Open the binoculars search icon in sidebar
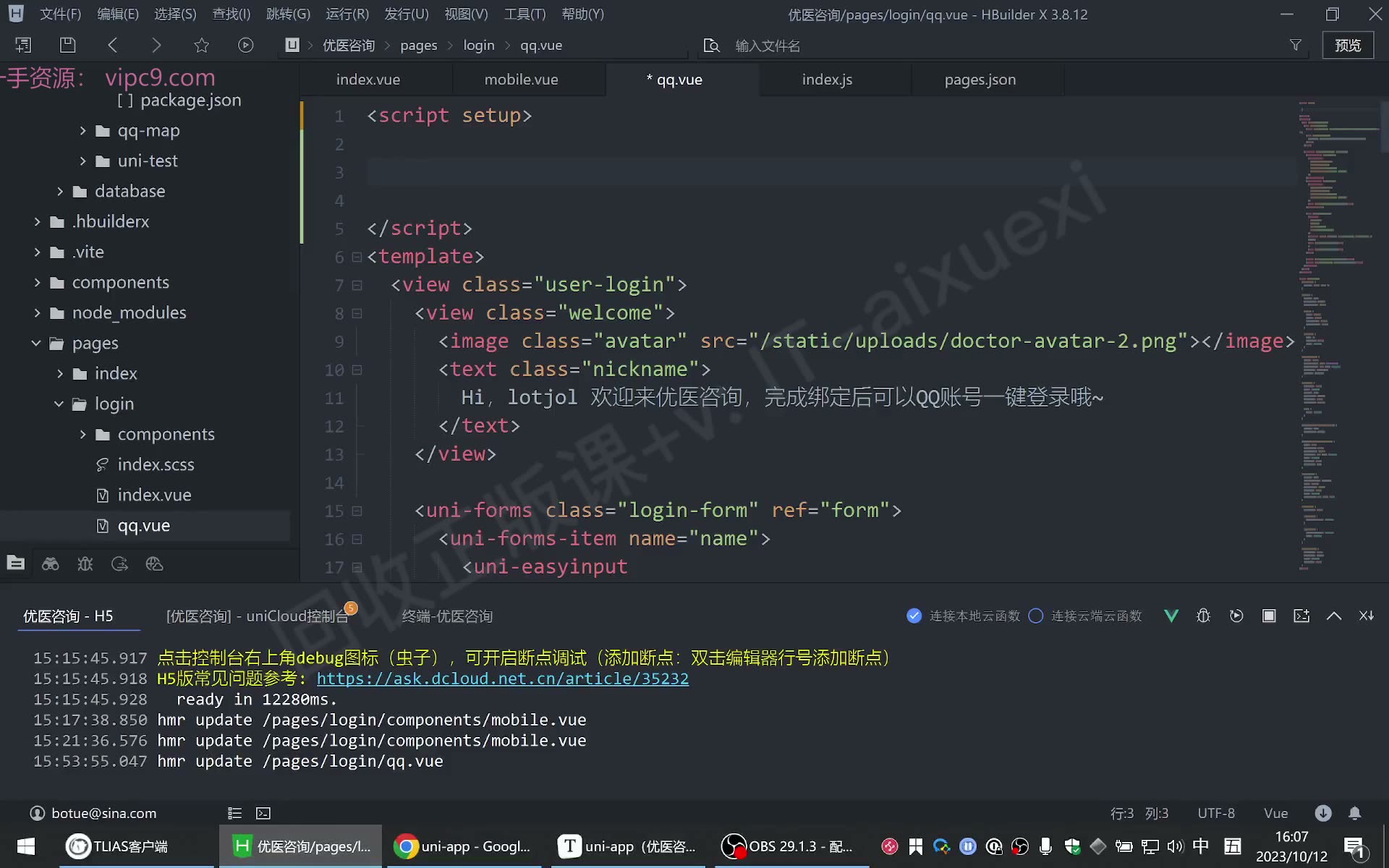Image resolution: width=1389 pixels, height=868 pixels. tap(50, 563)
